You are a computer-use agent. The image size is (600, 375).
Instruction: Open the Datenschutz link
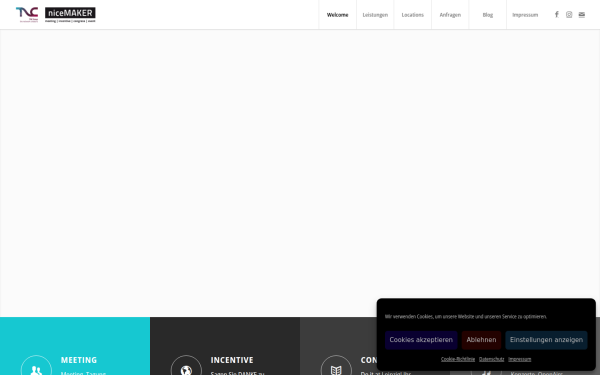tap(491, 359)
